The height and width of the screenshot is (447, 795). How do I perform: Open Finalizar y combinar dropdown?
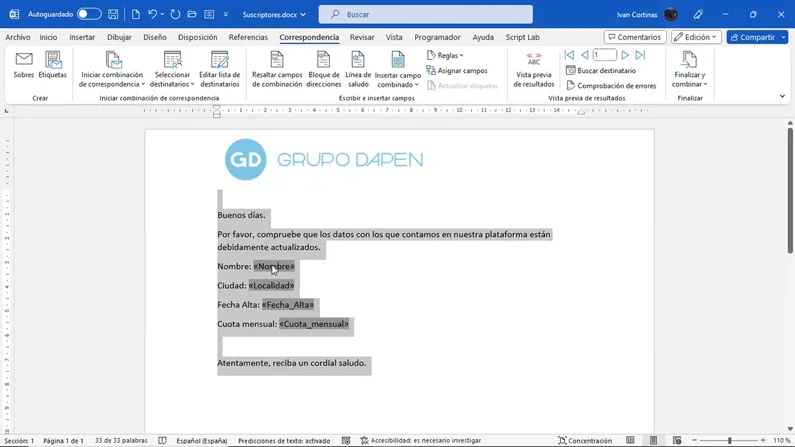click(689, 70)
